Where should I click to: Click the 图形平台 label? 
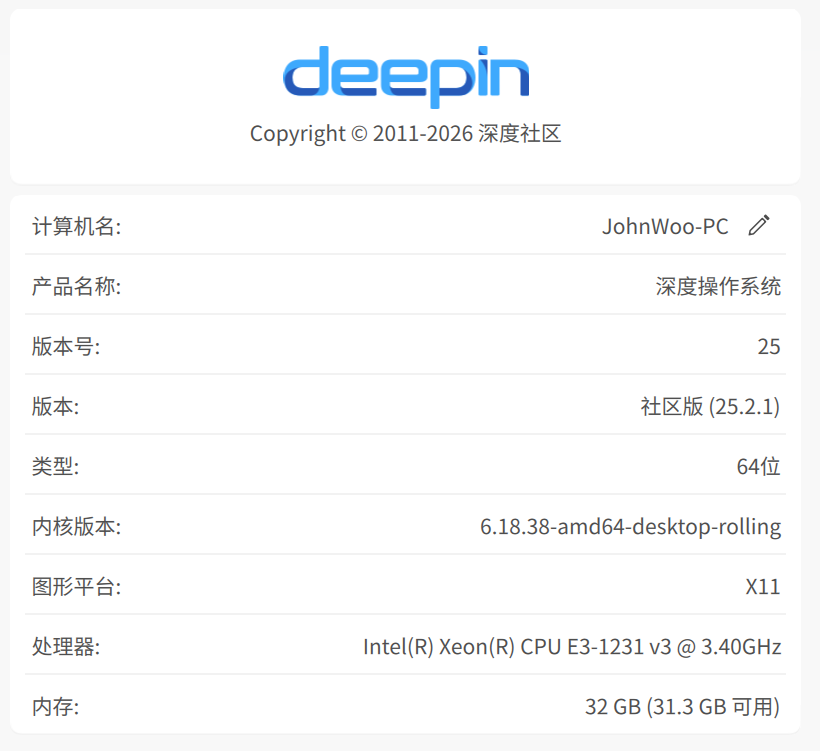pos(77,587)
